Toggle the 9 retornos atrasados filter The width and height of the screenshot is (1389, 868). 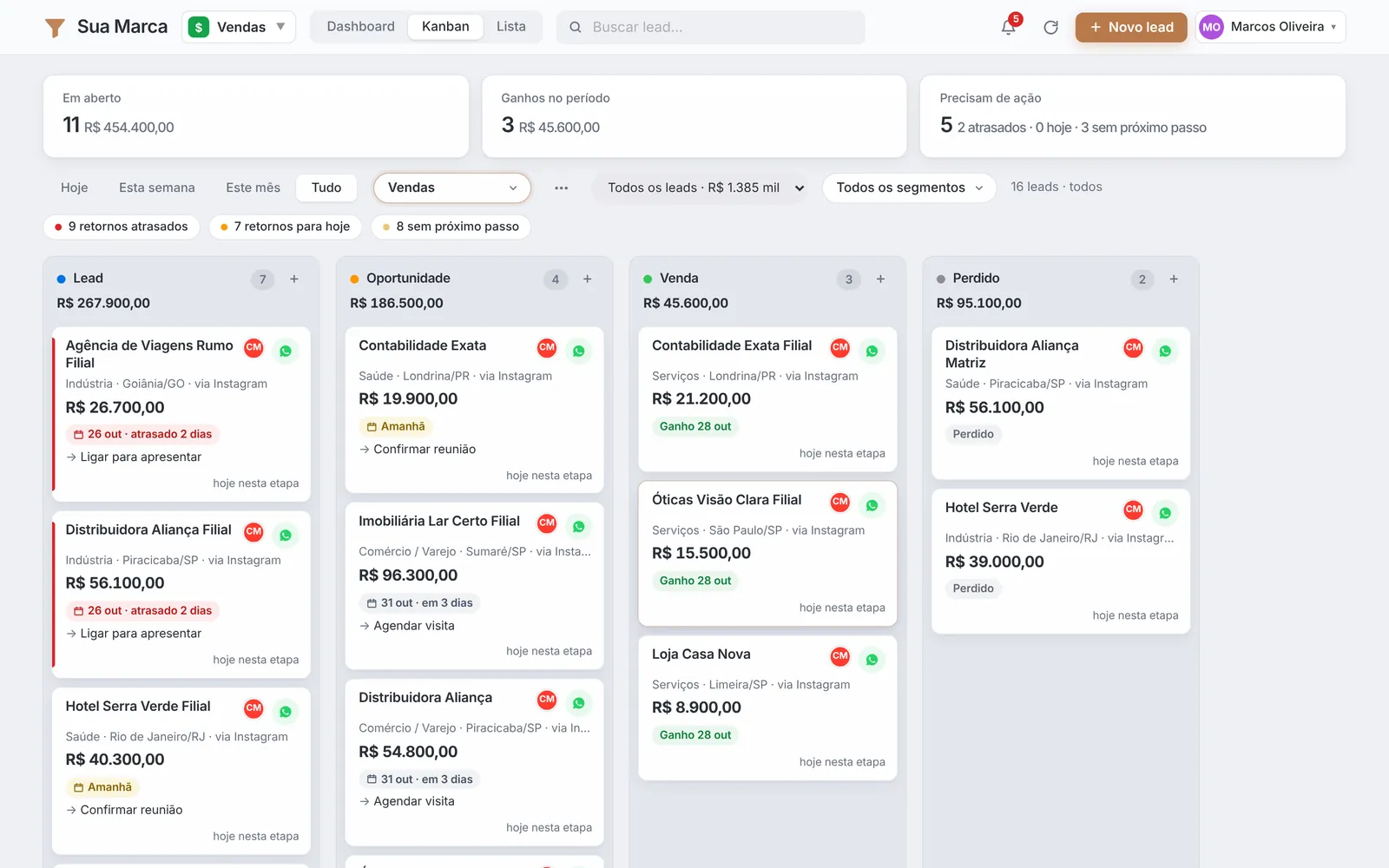pos(122,227)
